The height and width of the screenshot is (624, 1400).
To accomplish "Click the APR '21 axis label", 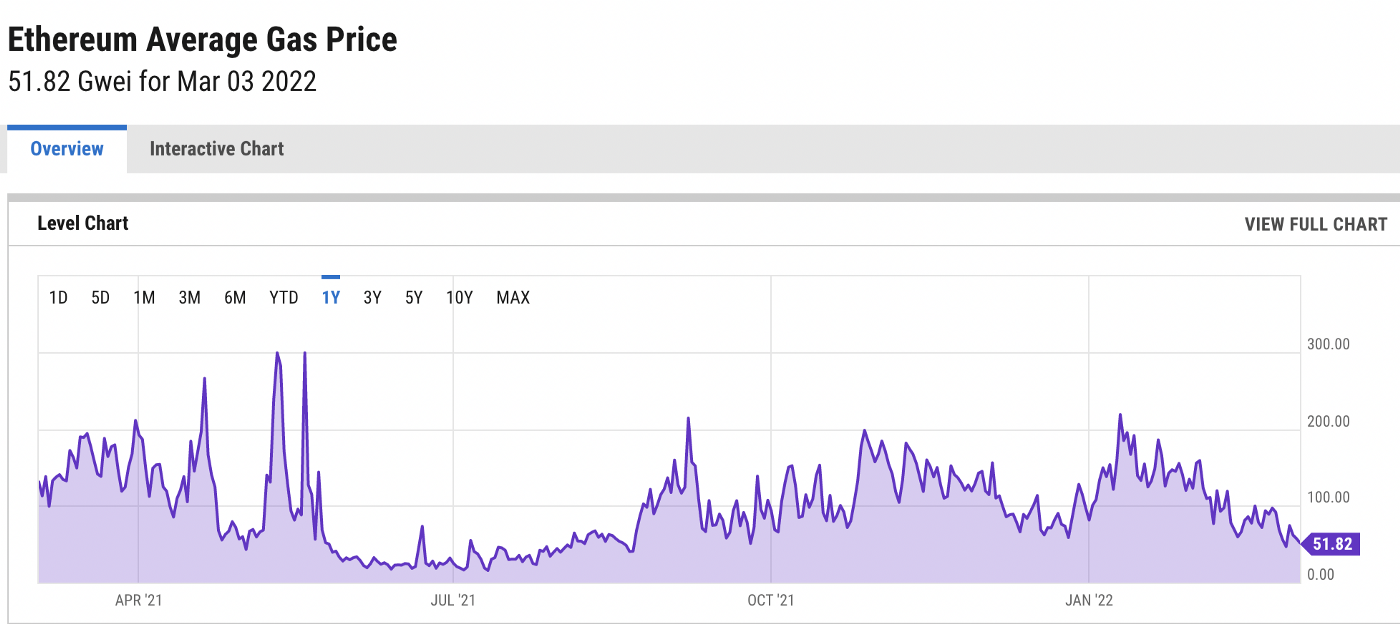I will tap(139, 600).
